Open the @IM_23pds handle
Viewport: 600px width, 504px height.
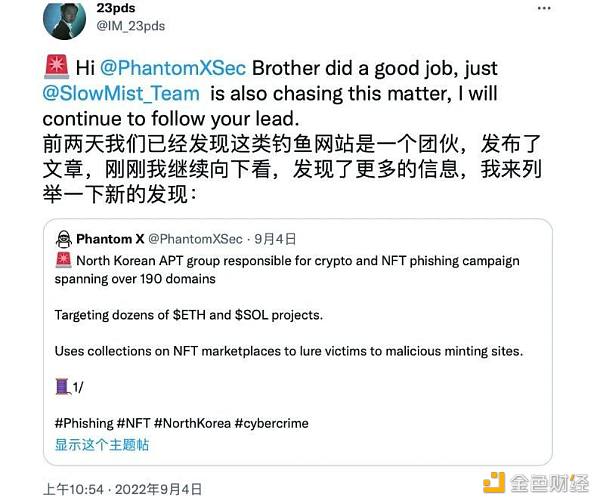tap(130, 26)
